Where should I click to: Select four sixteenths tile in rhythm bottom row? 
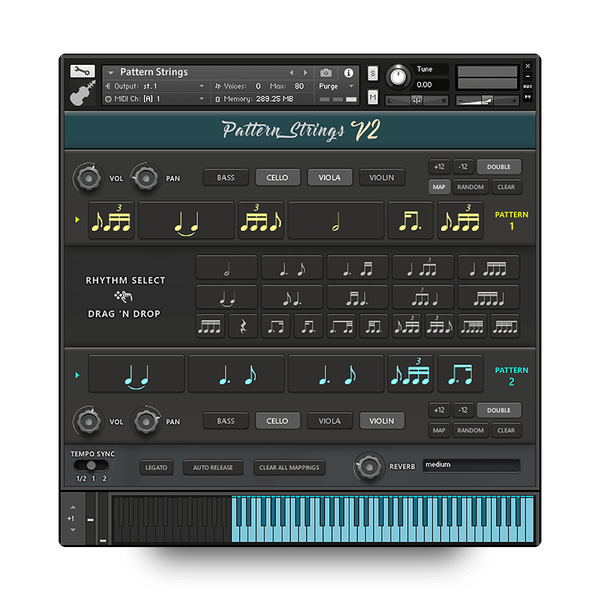tap(210, 326)
